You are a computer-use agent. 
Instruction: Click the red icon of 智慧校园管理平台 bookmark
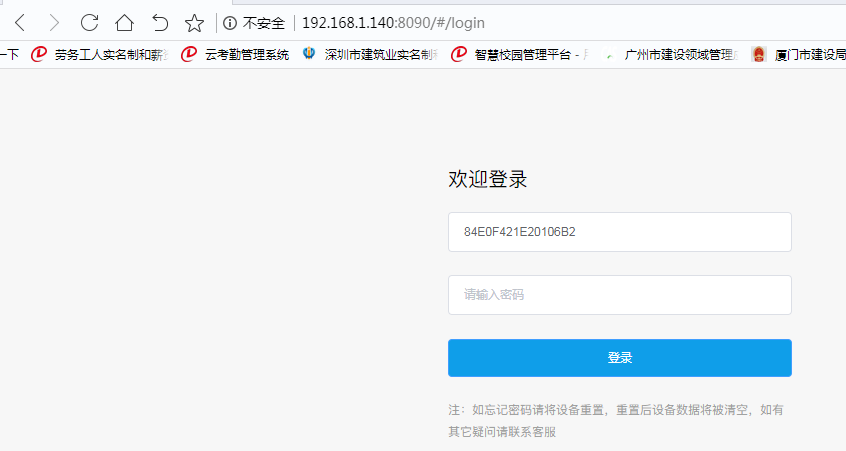point(459,54)
